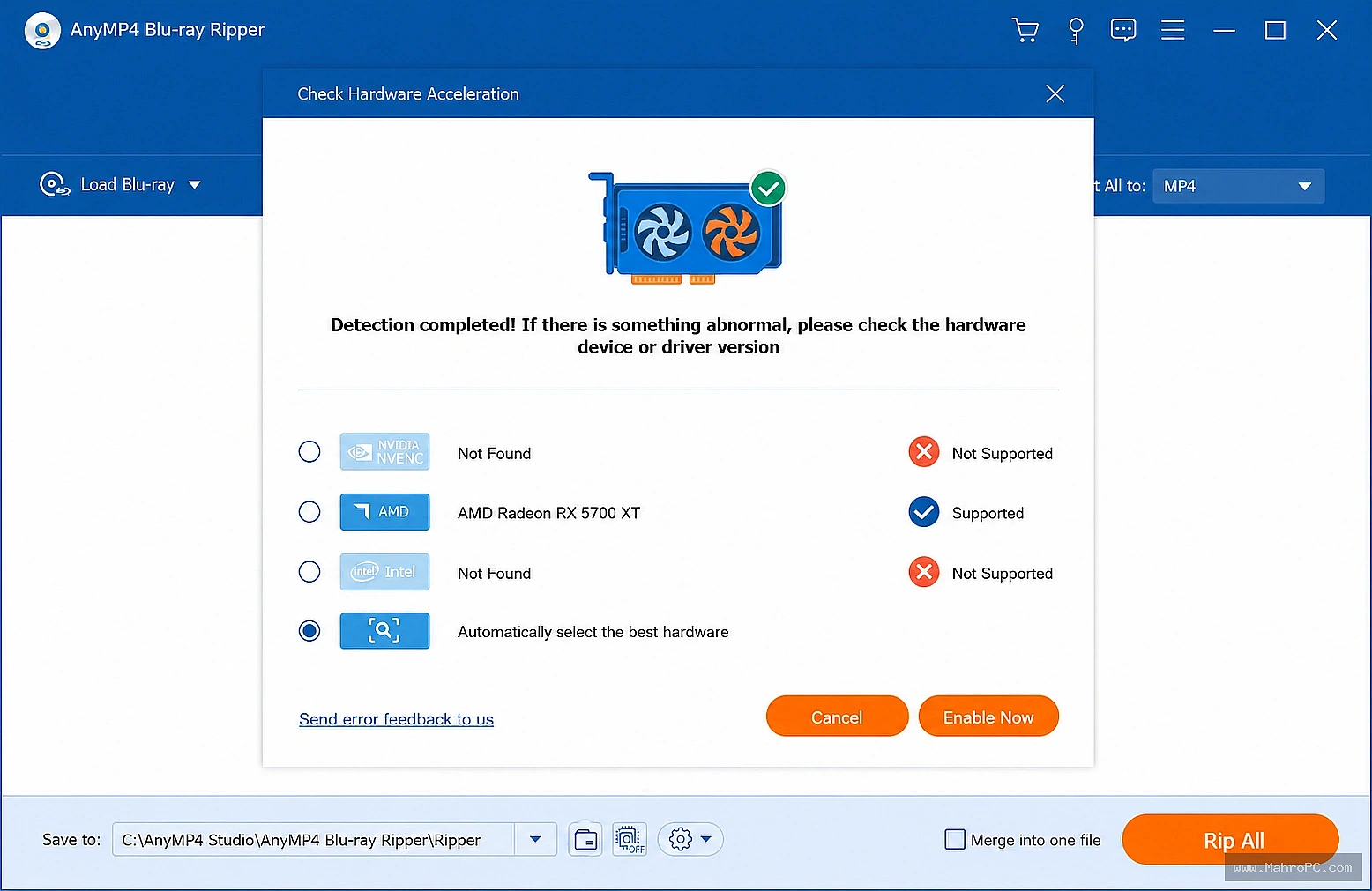Image resolution: width=1372 pixels, height=891 pixels.
Task: Click the Enable Now button
Action: [x=988, y=717]
